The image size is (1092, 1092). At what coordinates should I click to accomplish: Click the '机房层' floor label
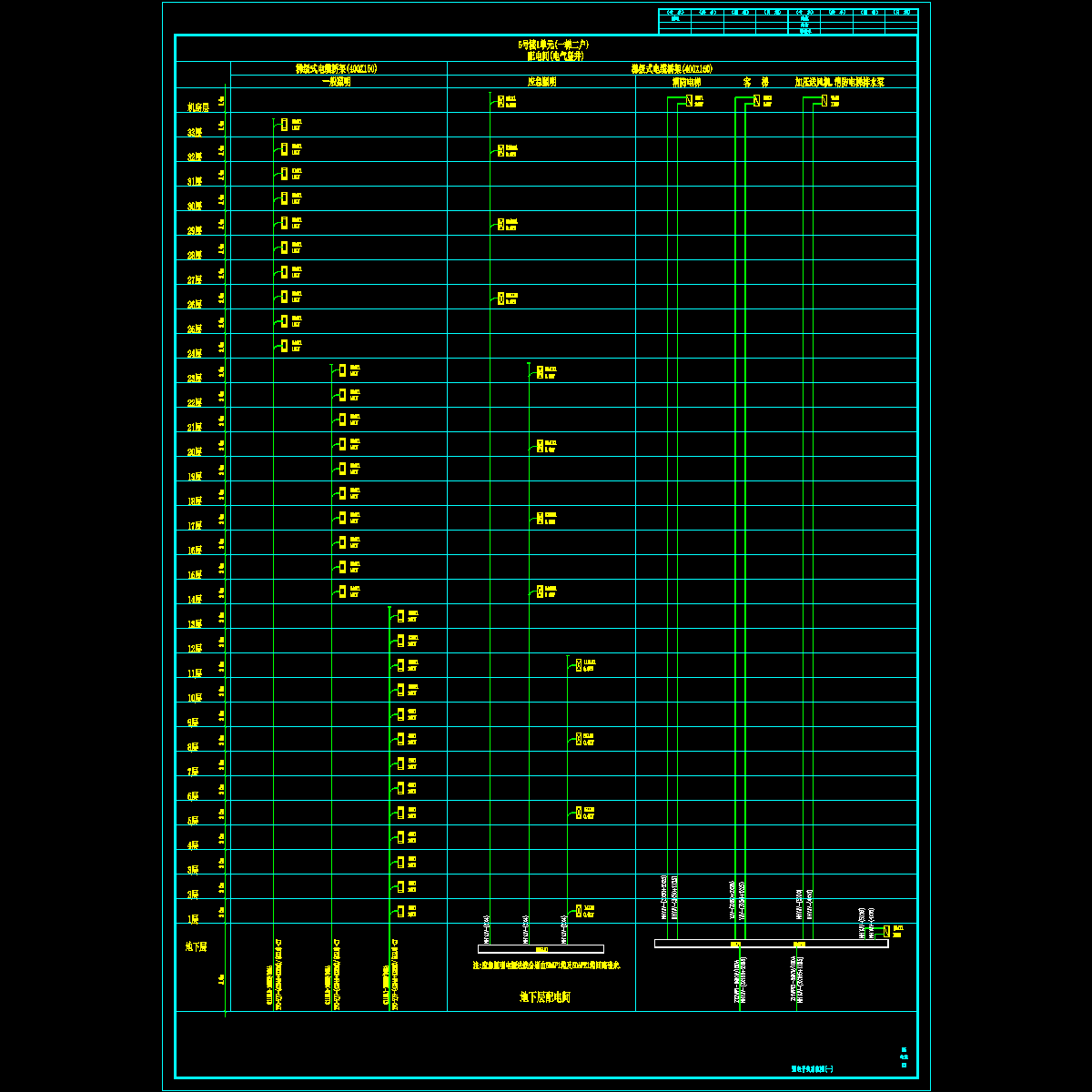pos(198,107)
